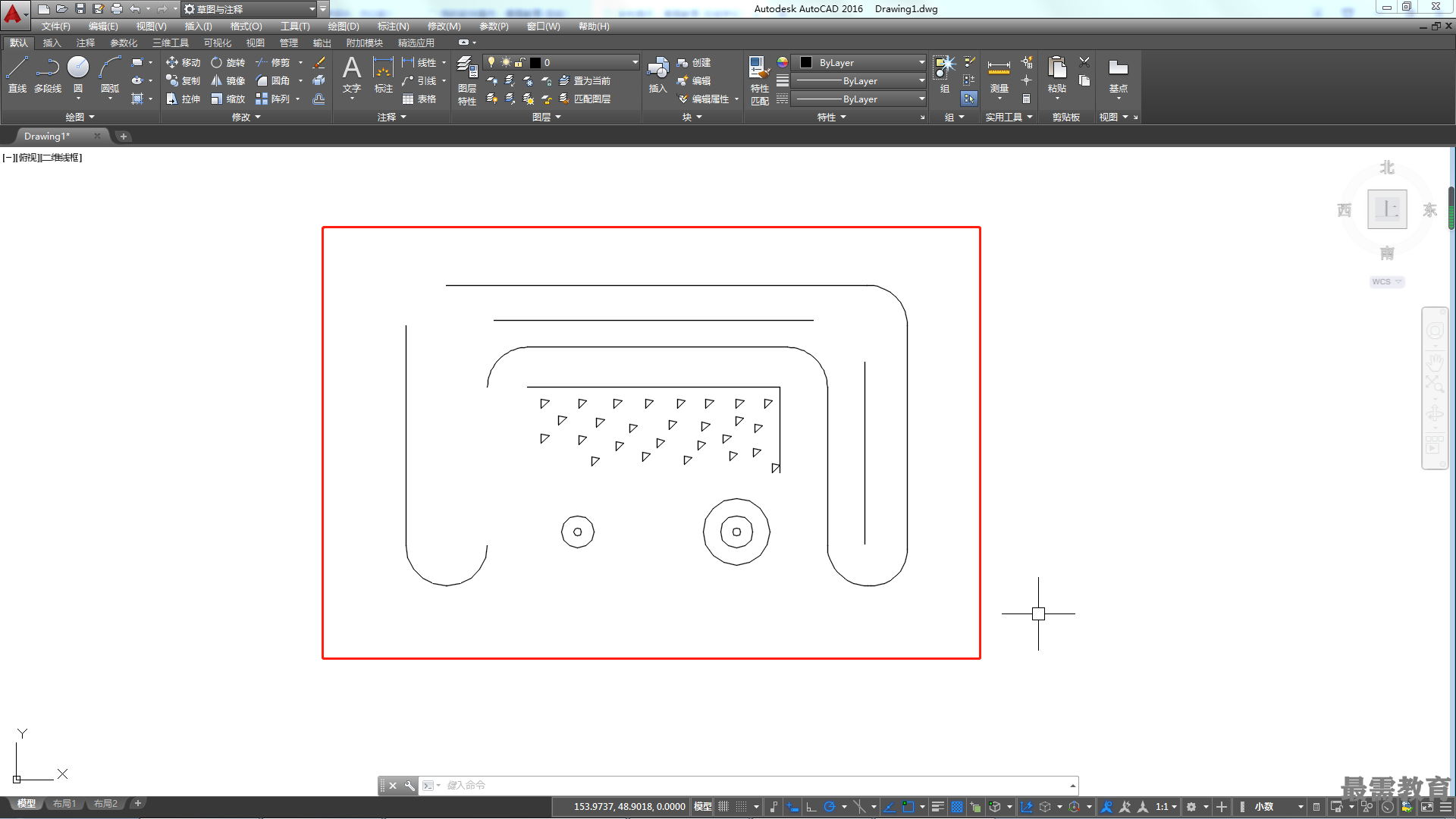The height and width of the screenshot is (819, 1456).
Task: Switch to layout tab 布局1
Action: tap(64, 803)
